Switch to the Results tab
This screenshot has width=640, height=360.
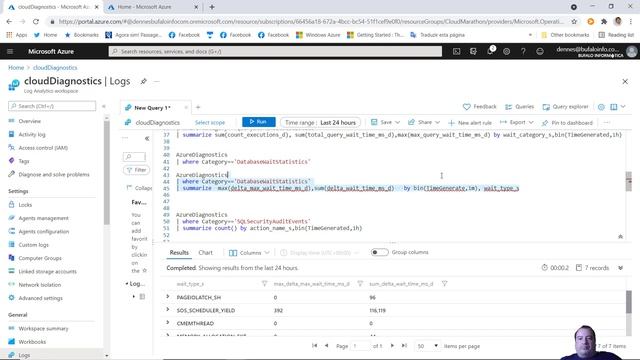click(179, 253)
